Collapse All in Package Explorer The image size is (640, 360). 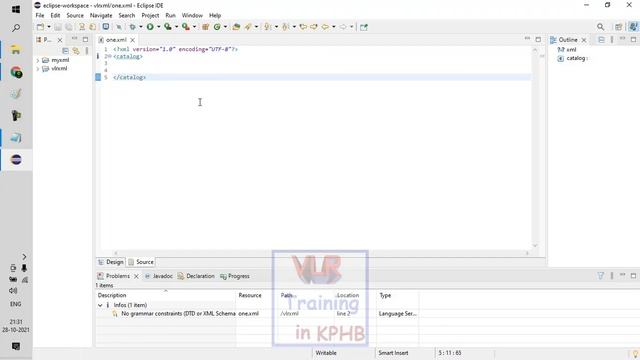(x=65, y=51)
